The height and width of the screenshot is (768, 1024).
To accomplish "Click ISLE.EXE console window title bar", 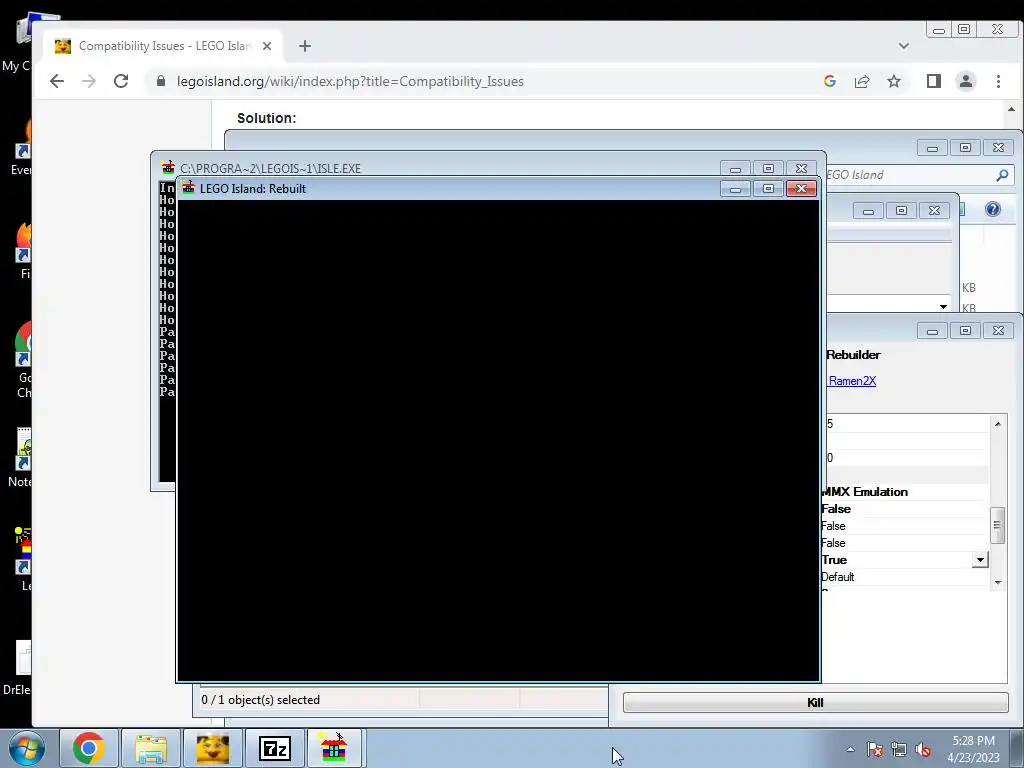I will (x=438, y=168).
